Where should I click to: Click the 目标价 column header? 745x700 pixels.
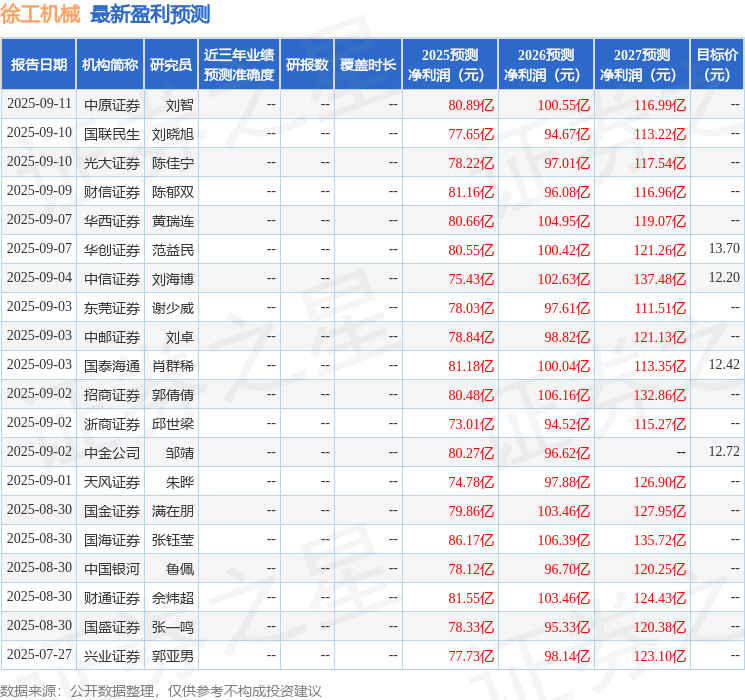click(717, 65)
